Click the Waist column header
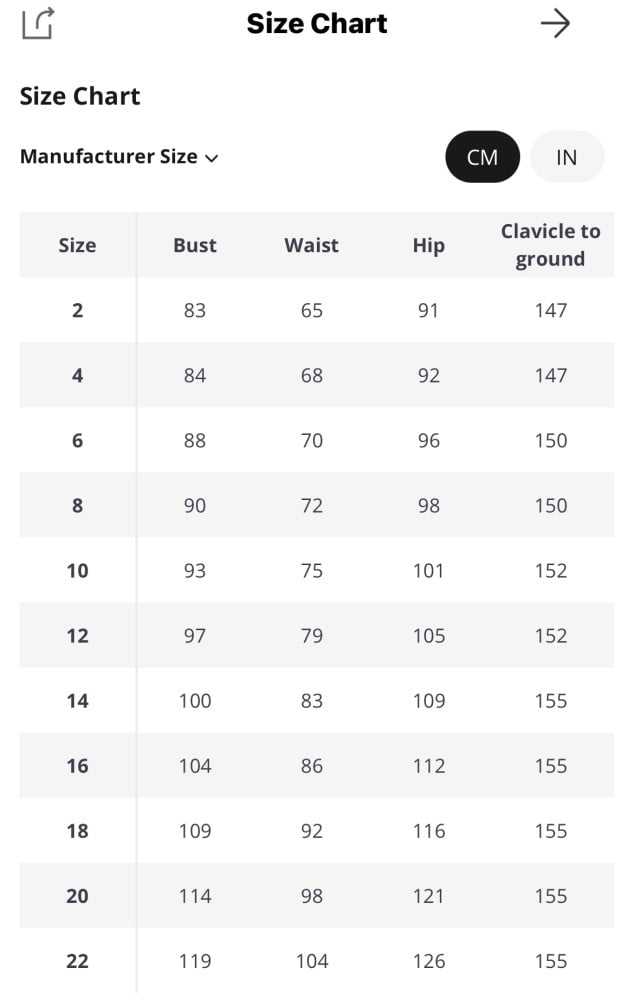 311,245
